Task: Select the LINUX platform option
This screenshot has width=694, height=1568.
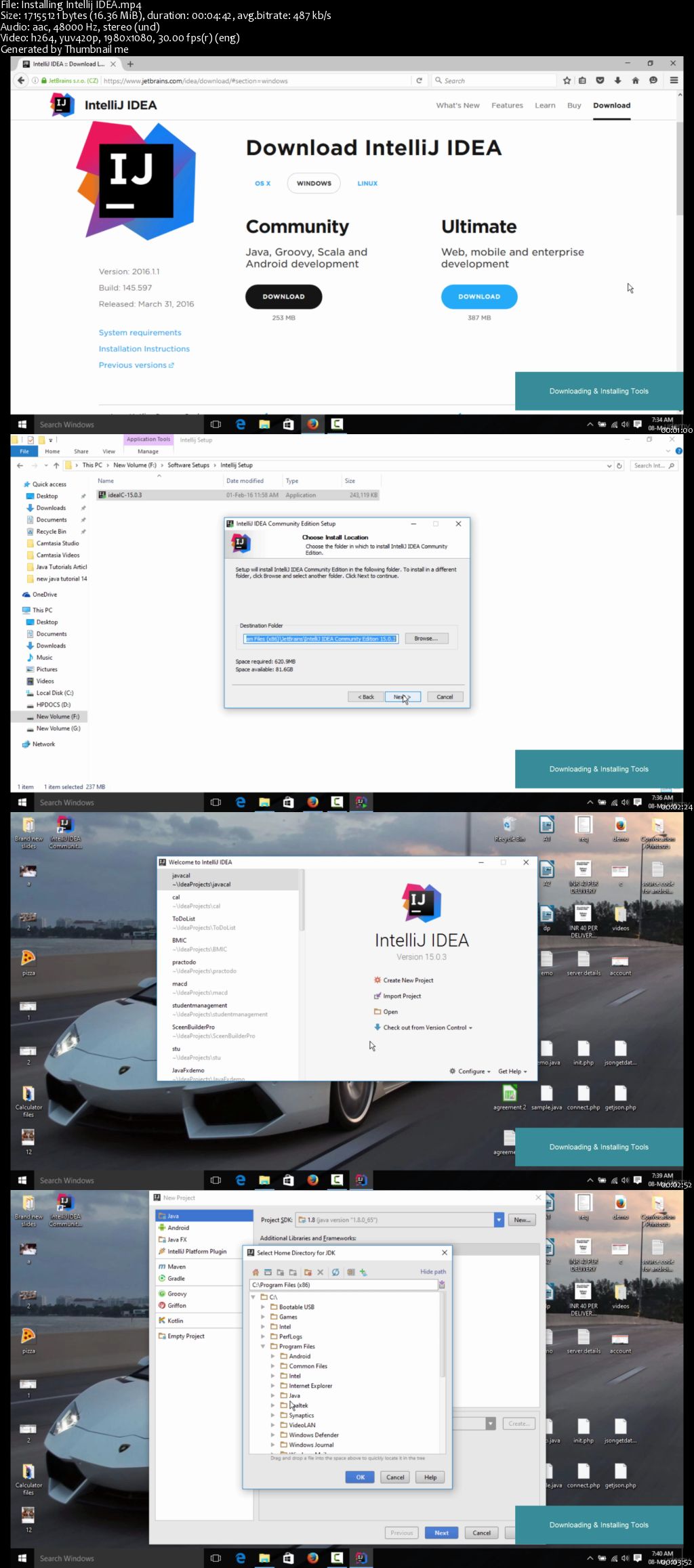Action: point(367,184)
